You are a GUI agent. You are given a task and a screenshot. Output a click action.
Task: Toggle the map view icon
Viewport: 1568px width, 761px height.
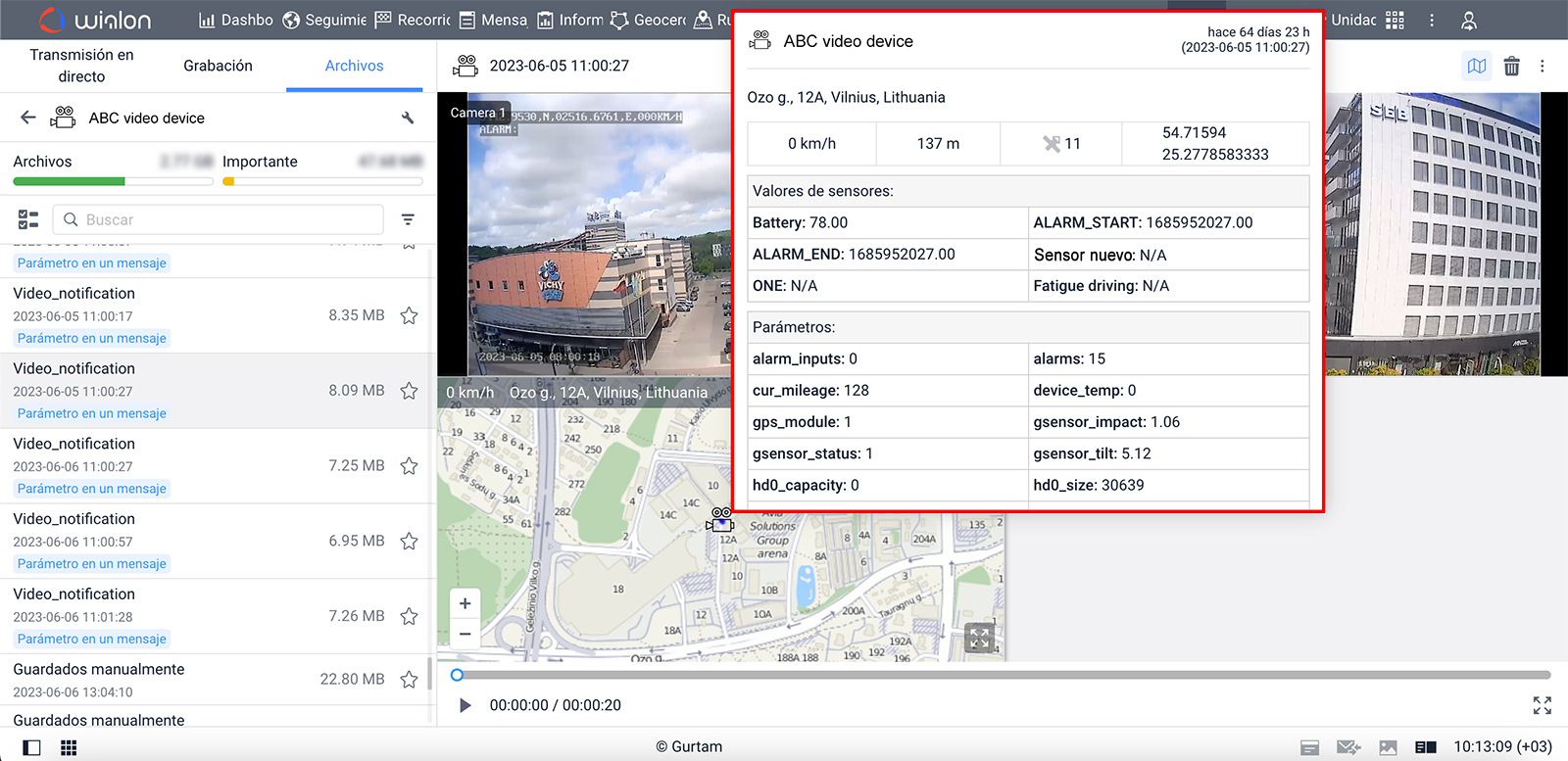(x=1476, y=66)
